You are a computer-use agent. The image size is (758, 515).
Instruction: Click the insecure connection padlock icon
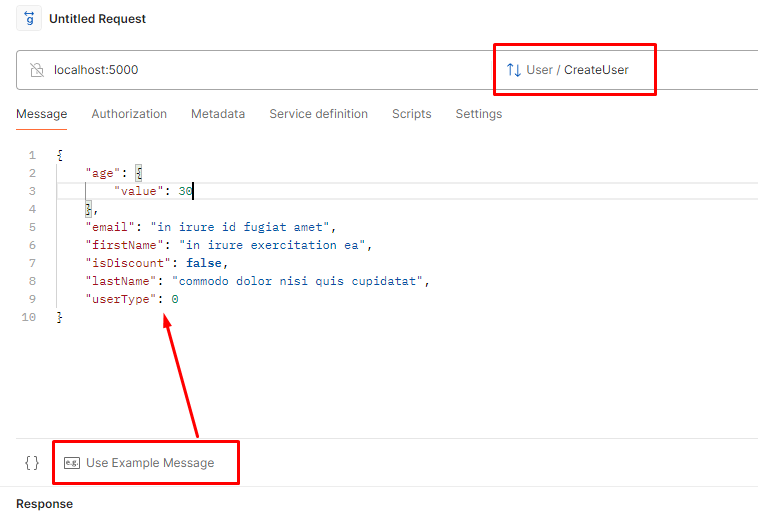tap(37, 70)
